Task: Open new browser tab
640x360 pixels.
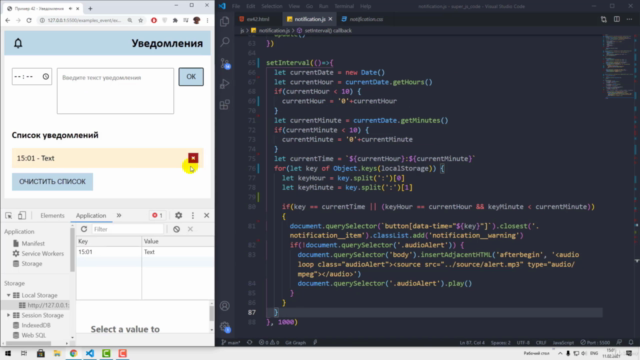Action: coord(90,8)
